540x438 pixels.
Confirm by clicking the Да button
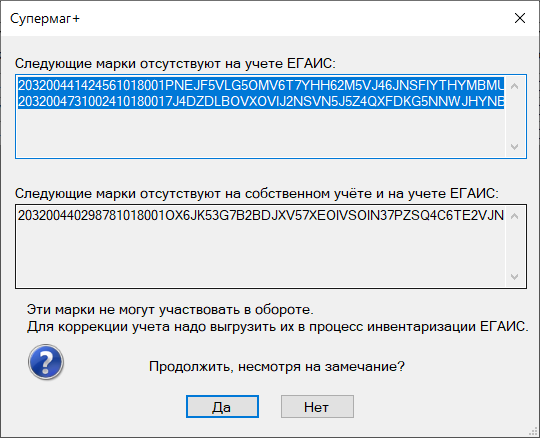(222, 407)
